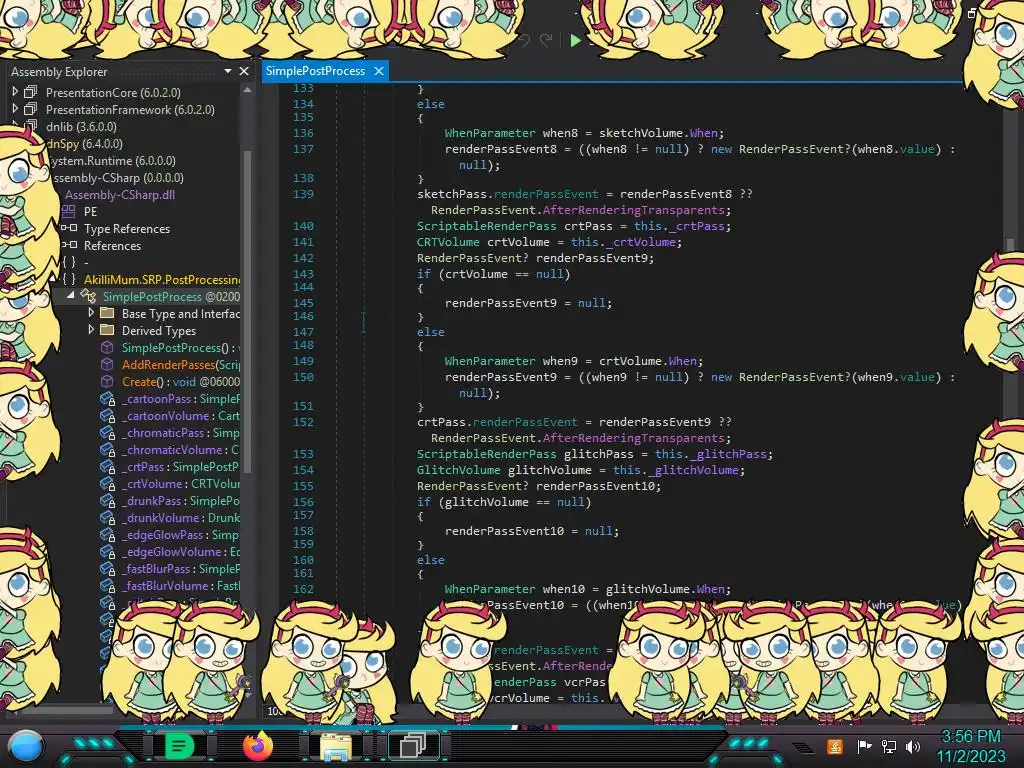Click the Type References node icon

[69, 228]
